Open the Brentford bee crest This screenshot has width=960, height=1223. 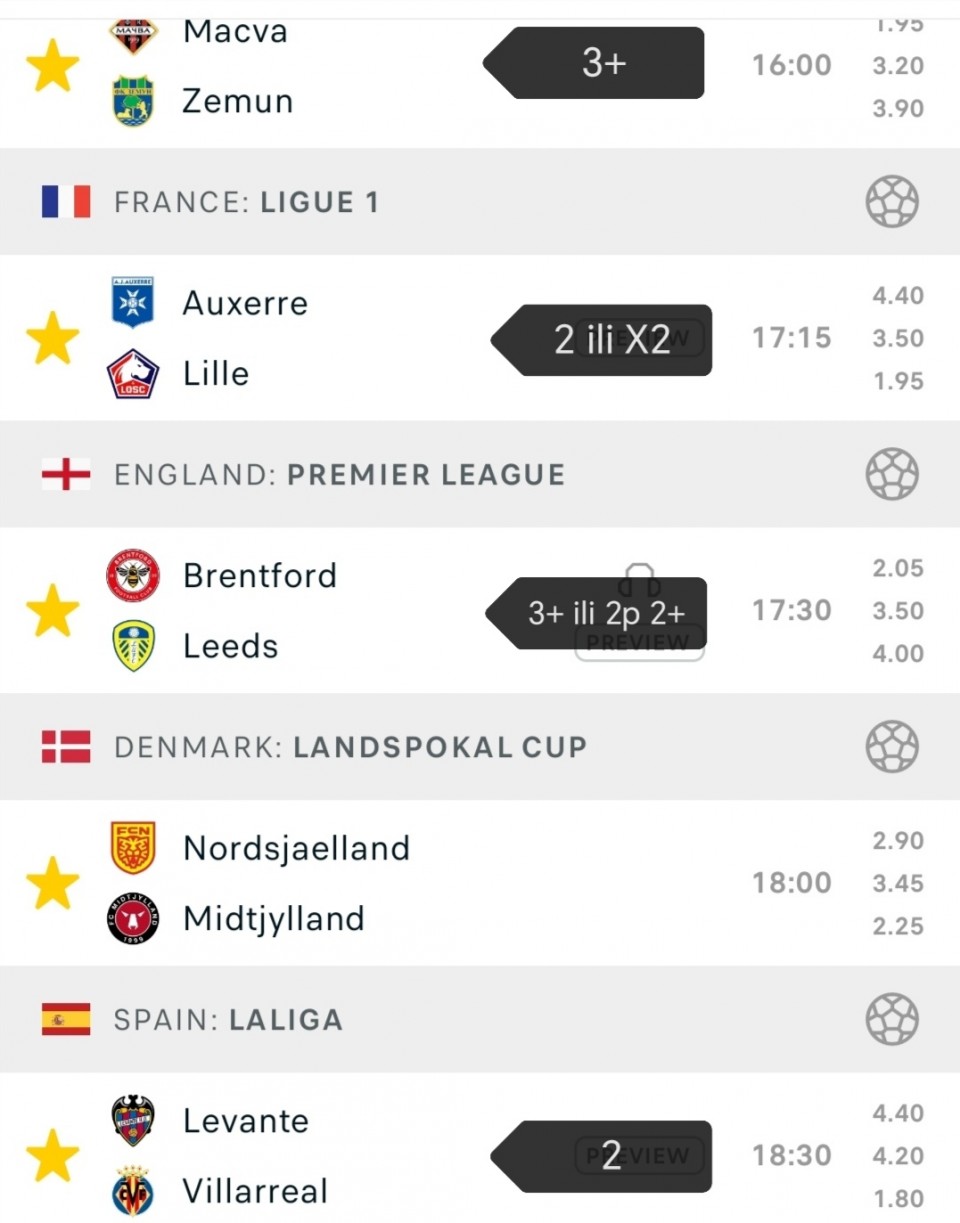point(133,575)
